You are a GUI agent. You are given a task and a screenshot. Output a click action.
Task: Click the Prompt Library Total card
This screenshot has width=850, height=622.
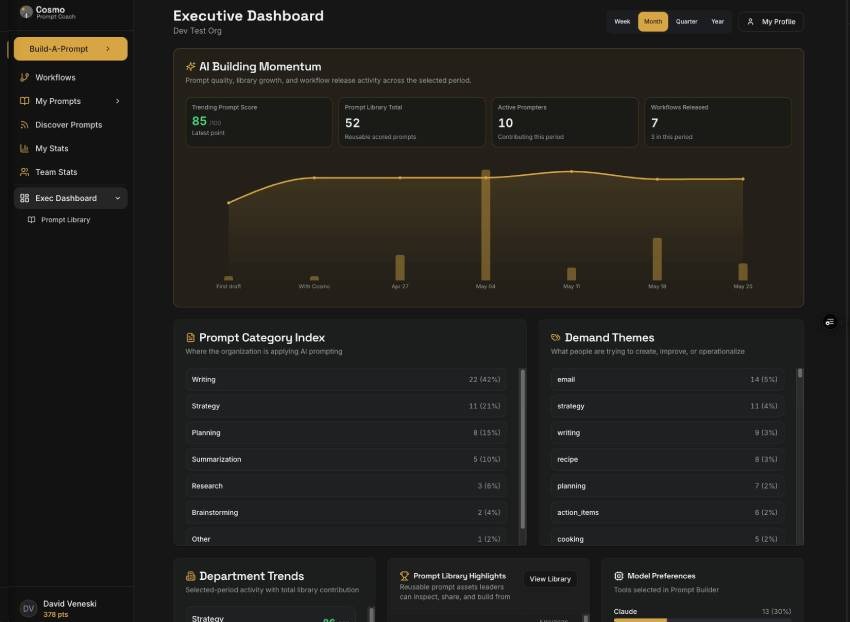click(412, 122)
